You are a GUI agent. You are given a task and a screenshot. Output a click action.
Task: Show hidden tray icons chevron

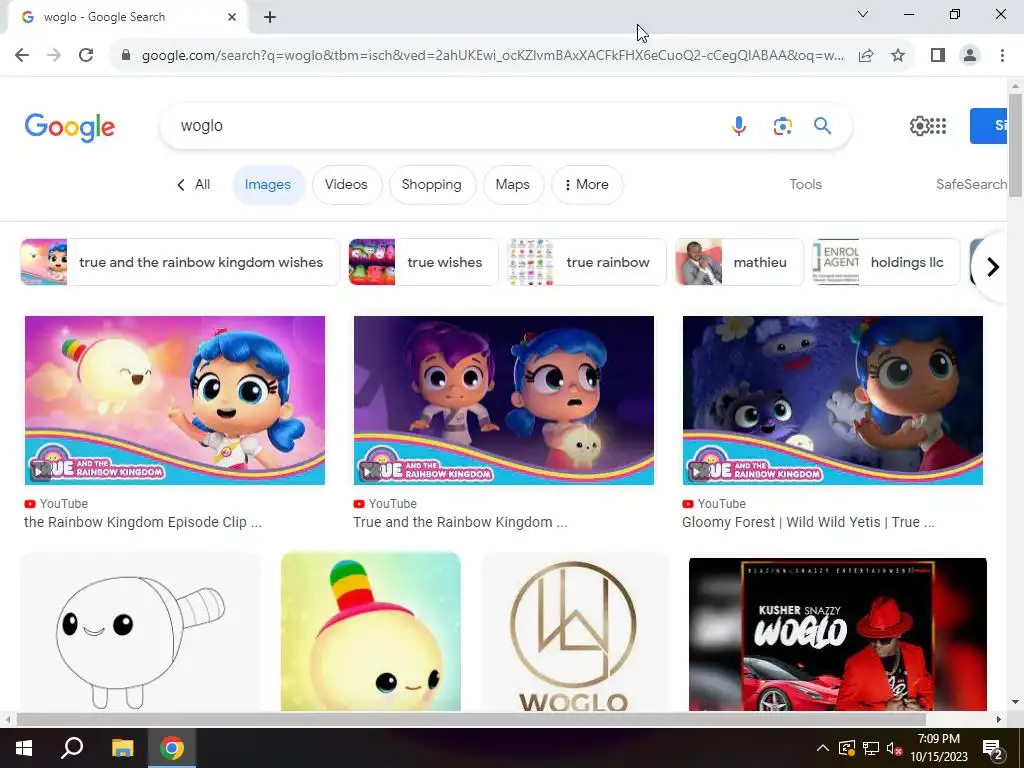click(x=823, y=748)
